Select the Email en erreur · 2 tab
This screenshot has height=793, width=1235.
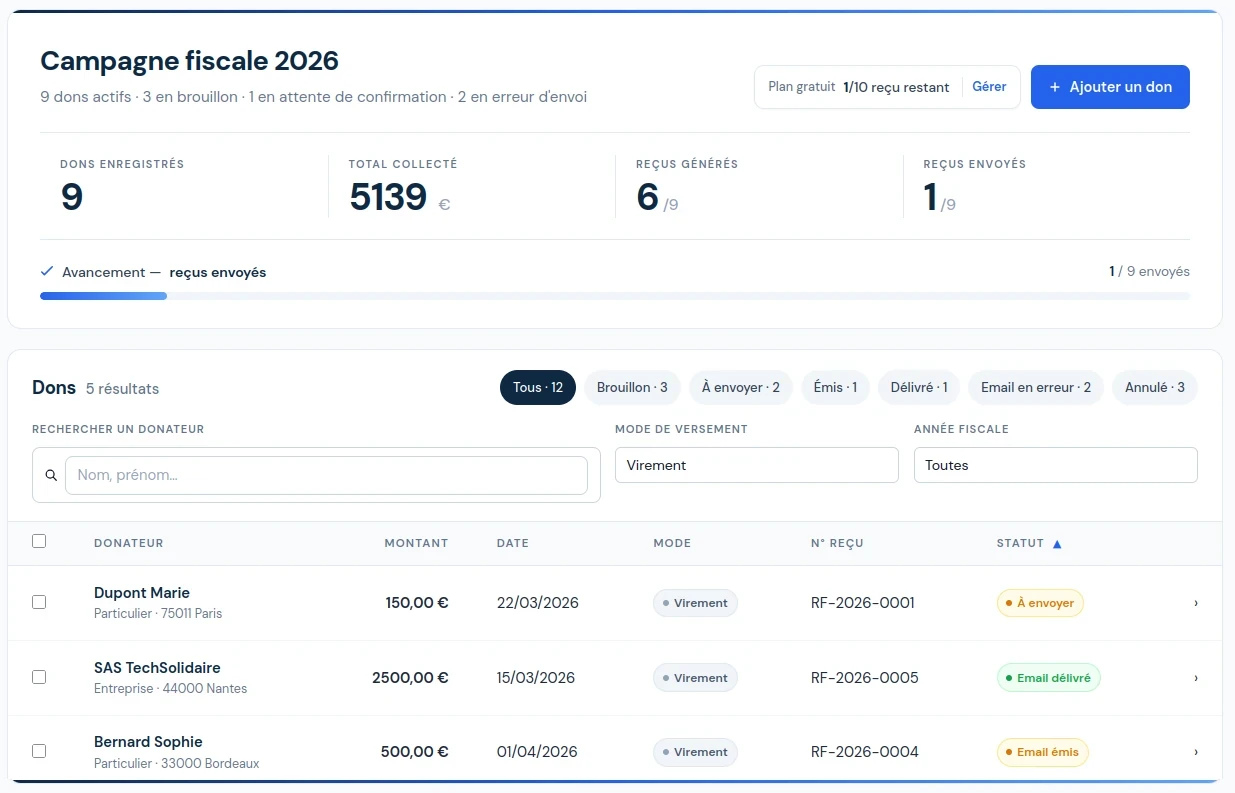[1036, 387]
